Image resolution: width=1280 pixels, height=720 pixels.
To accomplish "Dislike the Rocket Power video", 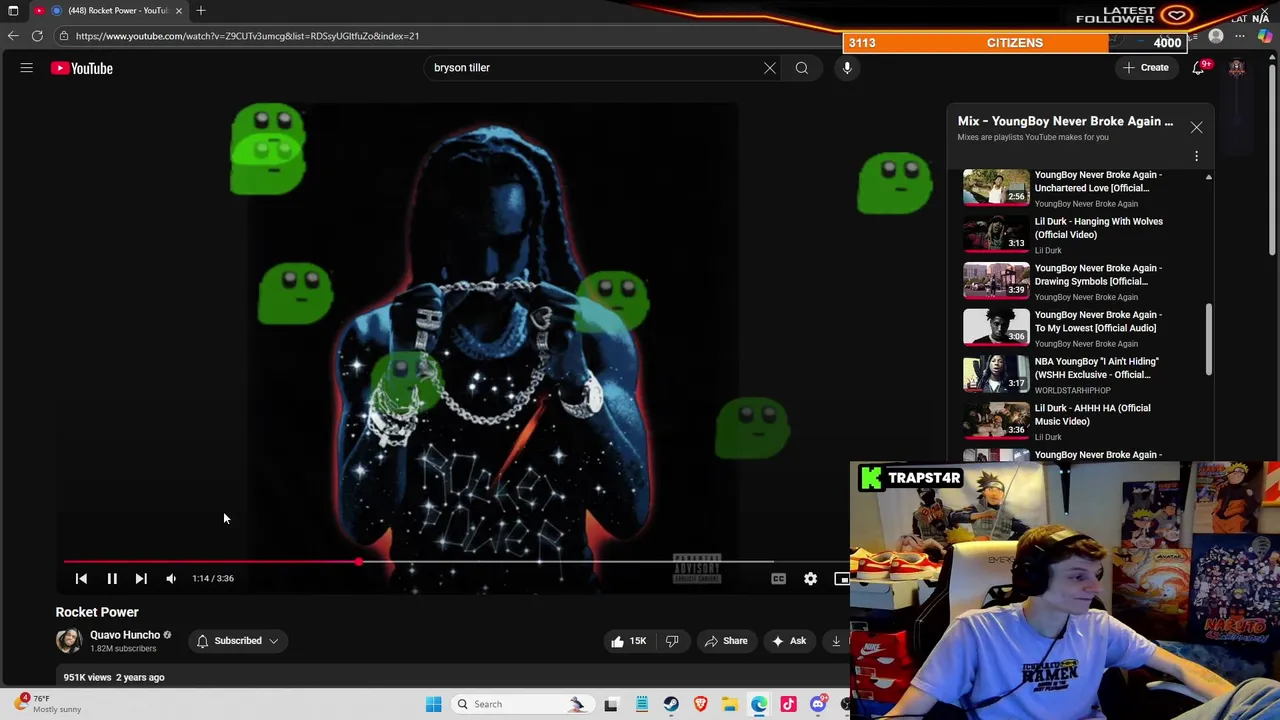I will (x=672, y=641).
